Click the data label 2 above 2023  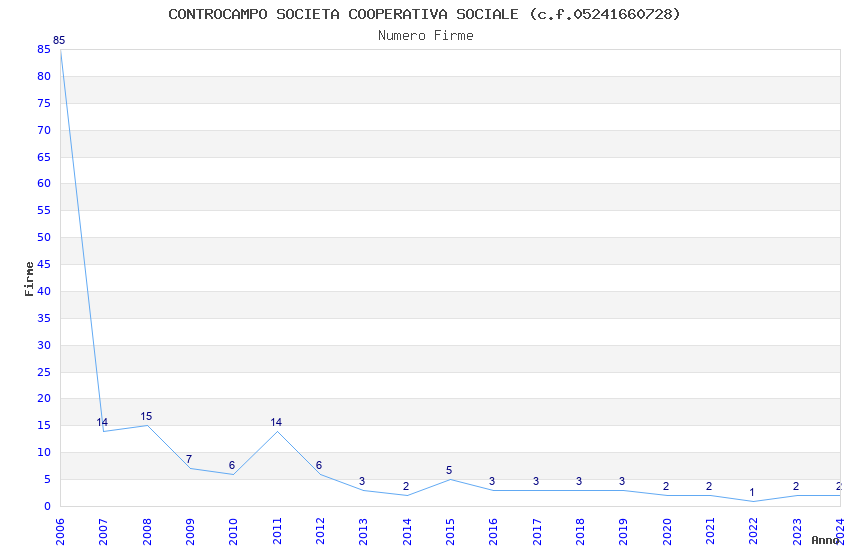[796, 486]
